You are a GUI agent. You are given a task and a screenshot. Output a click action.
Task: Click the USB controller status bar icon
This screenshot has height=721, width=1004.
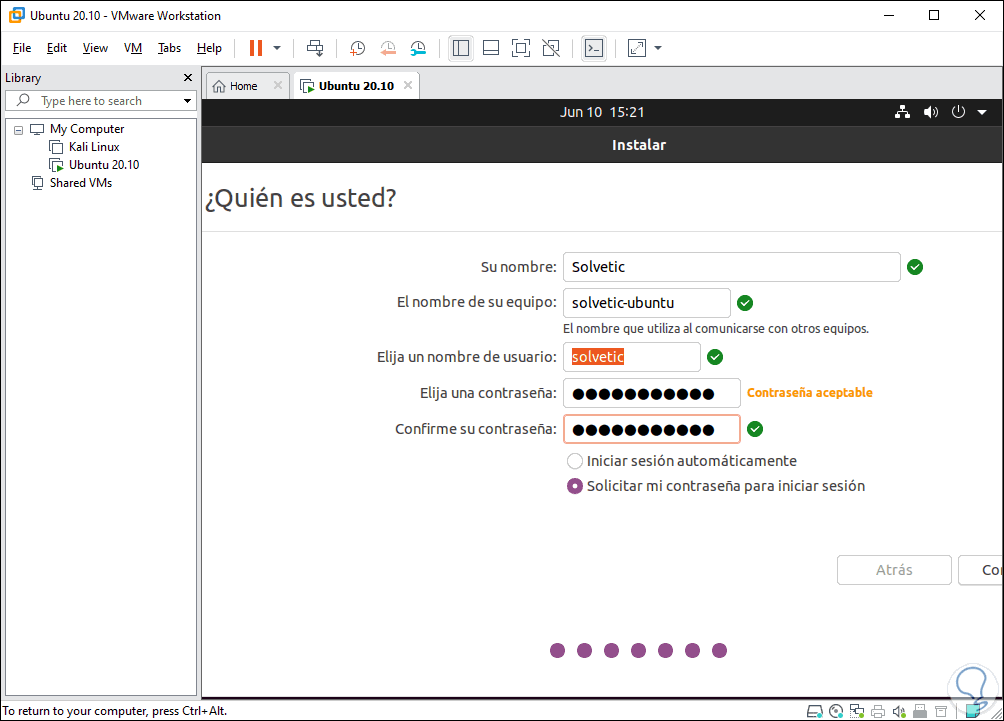click(920, 711)
